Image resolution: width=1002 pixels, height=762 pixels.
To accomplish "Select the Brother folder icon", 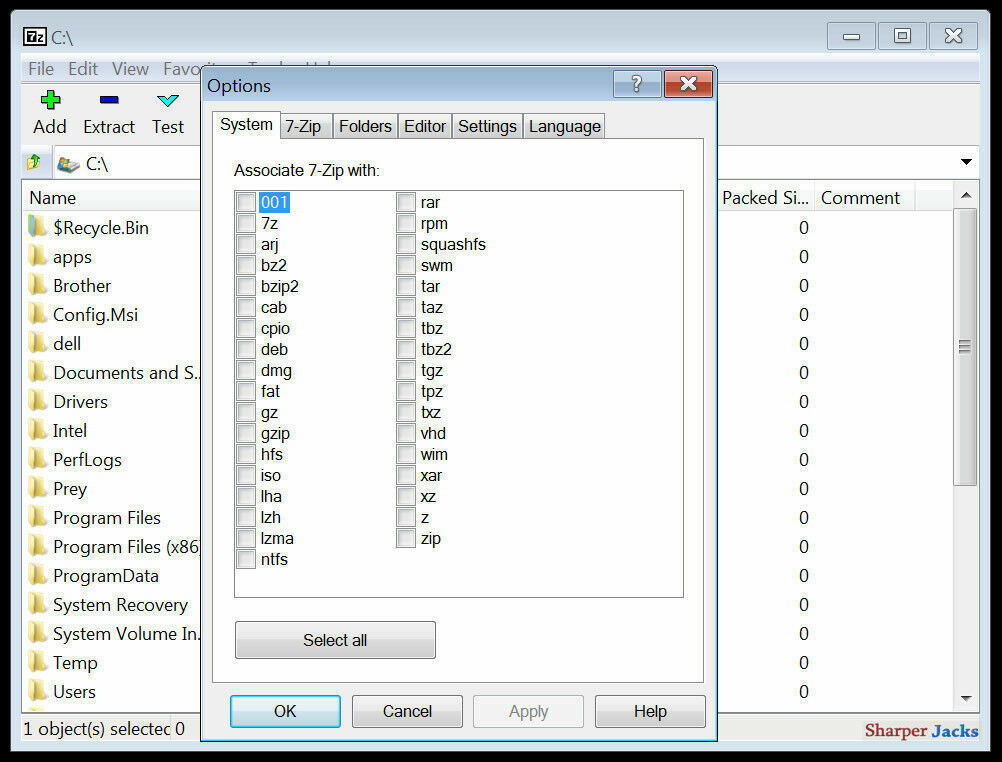I will [38, 284].
